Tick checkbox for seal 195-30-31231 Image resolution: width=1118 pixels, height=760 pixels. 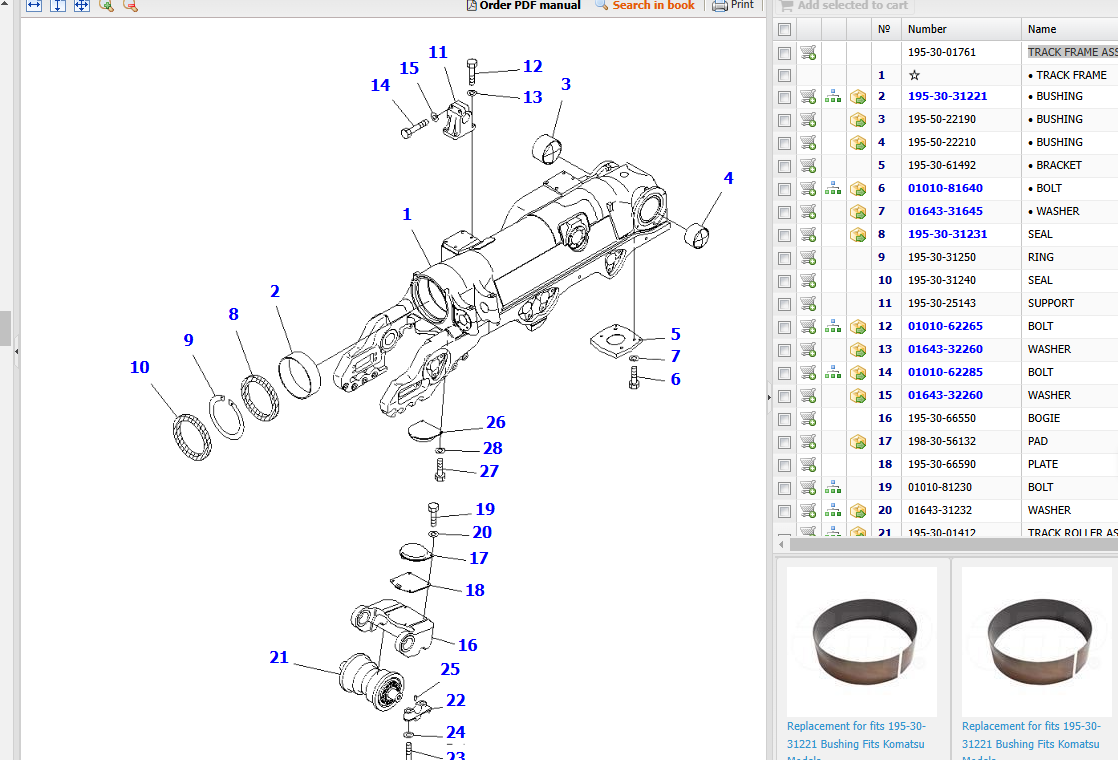pos(784,235)
